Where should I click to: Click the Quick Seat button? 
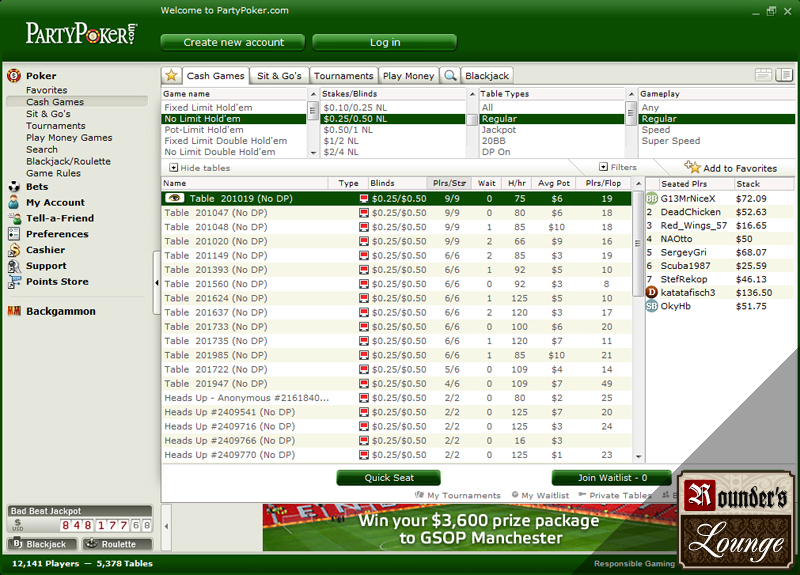tap(389, 478)
